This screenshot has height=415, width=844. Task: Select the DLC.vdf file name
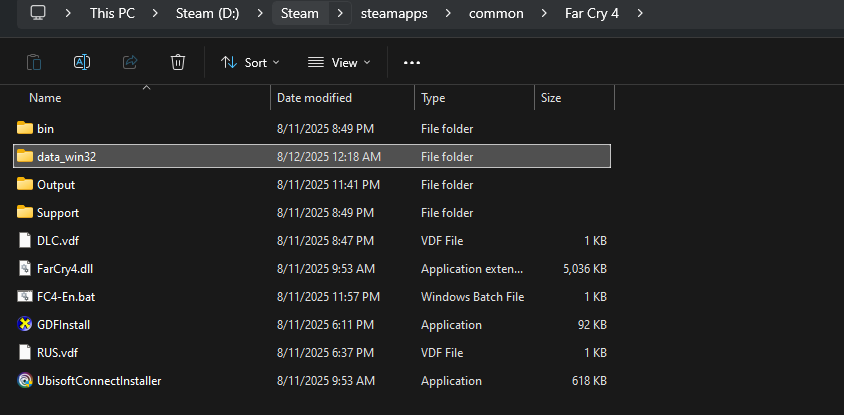tap(58, 241)
